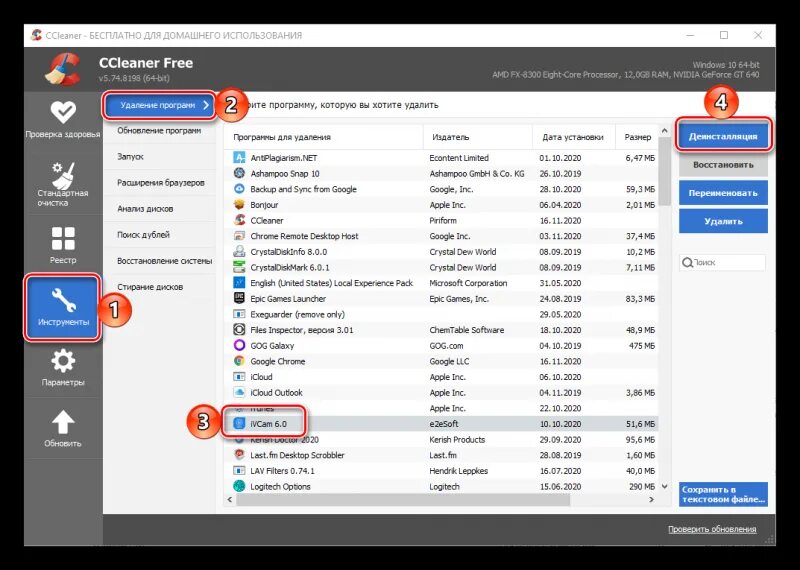The width and height of the screenshot is (800, 570).
Task: Open the Registry (Реестр) section
Action: tap(63, 245)
